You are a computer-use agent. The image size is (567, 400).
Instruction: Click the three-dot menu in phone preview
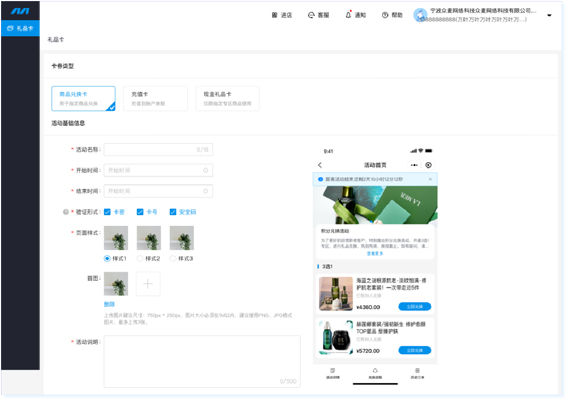[x=414, y=165]
